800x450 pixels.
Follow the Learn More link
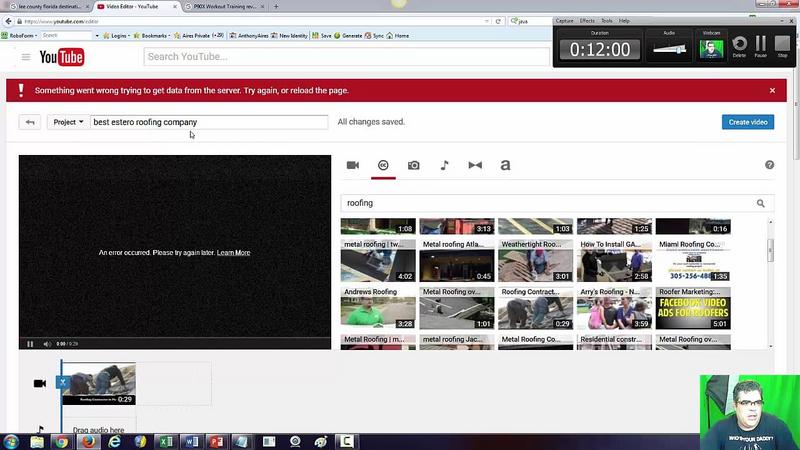click(x=233, y=253)
